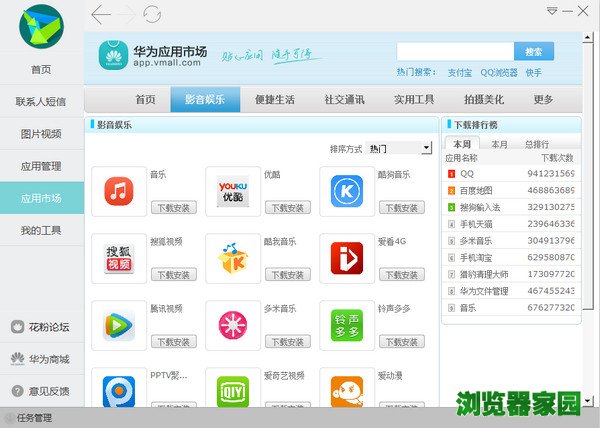Open 意见反馈 feedback question-mark icon
600x428 pixels.
tap(18, 391)
